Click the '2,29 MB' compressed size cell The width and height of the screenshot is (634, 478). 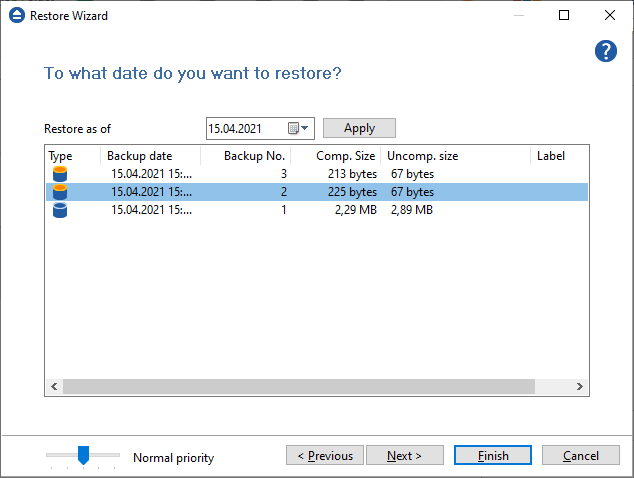pyautogui.click(x=355, y=210)
